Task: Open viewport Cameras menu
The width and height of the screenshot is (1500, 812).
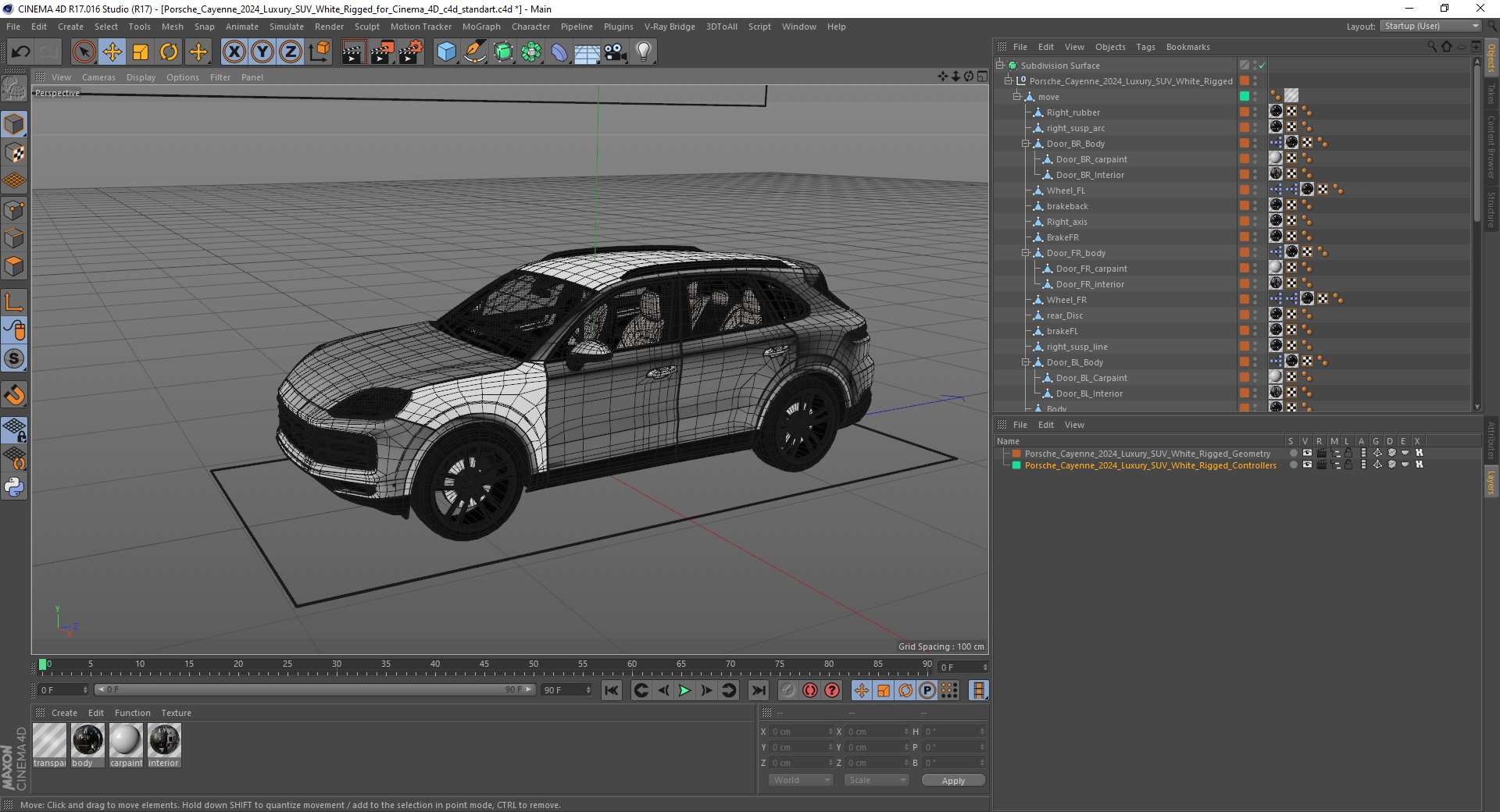Action: pyautogui.click(x=98, y=77)
